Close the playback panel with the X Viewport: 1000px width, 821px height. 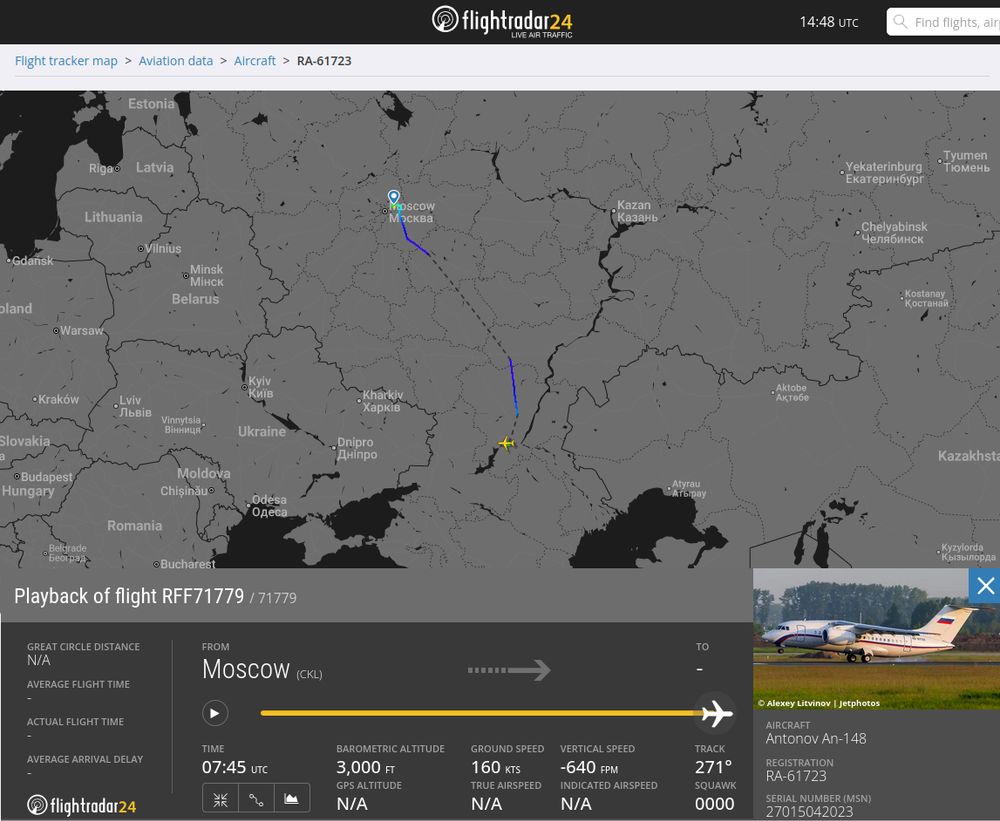pyautogui.click(x=985, y=586)
